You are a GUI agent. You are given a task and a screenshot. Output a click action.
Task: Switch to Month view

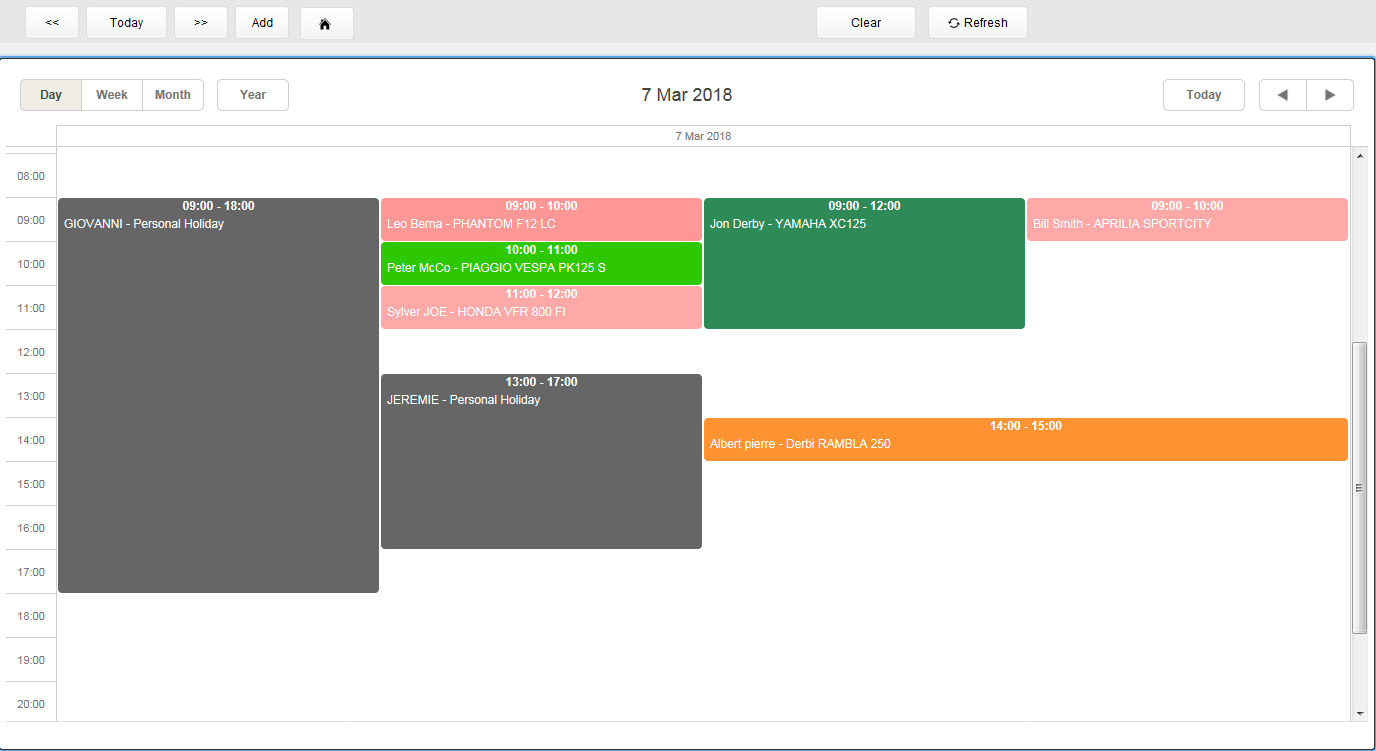173,95
